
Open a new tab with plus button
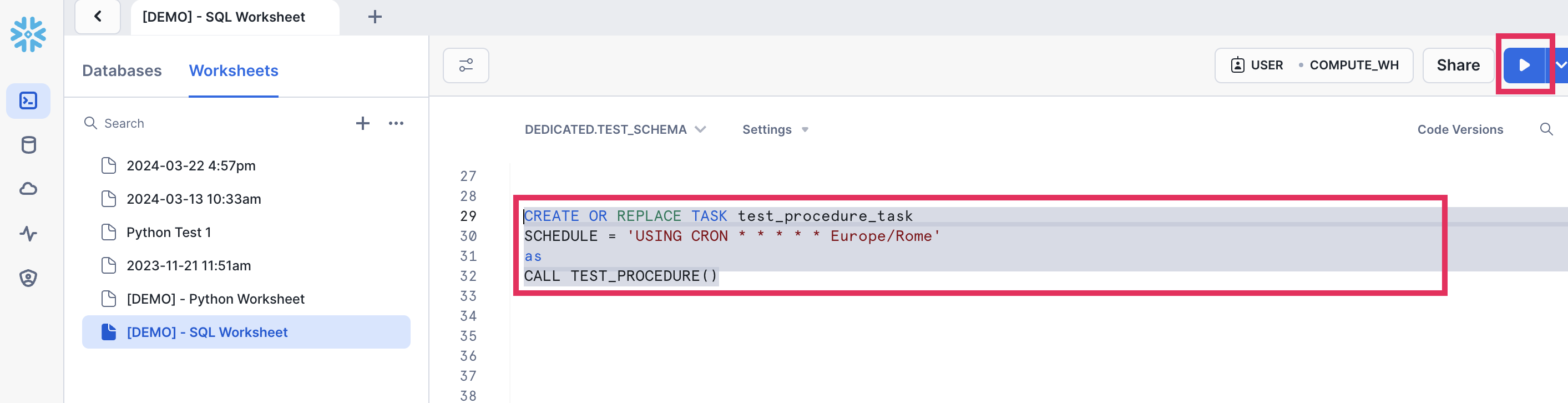375,17
